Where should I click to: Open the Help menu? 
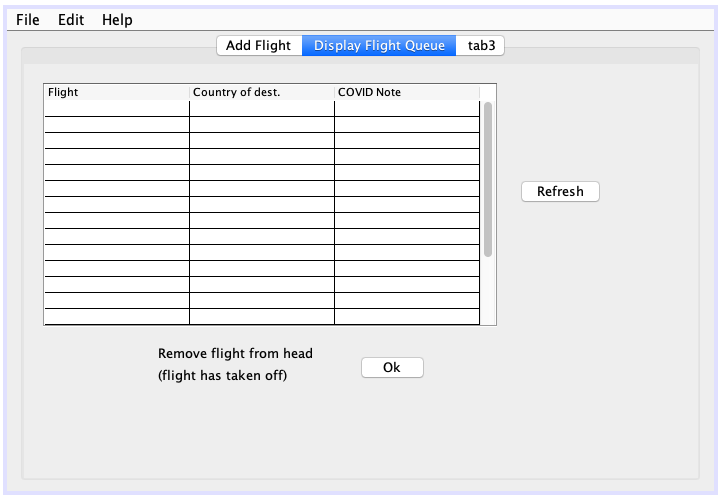pos(117,20)
